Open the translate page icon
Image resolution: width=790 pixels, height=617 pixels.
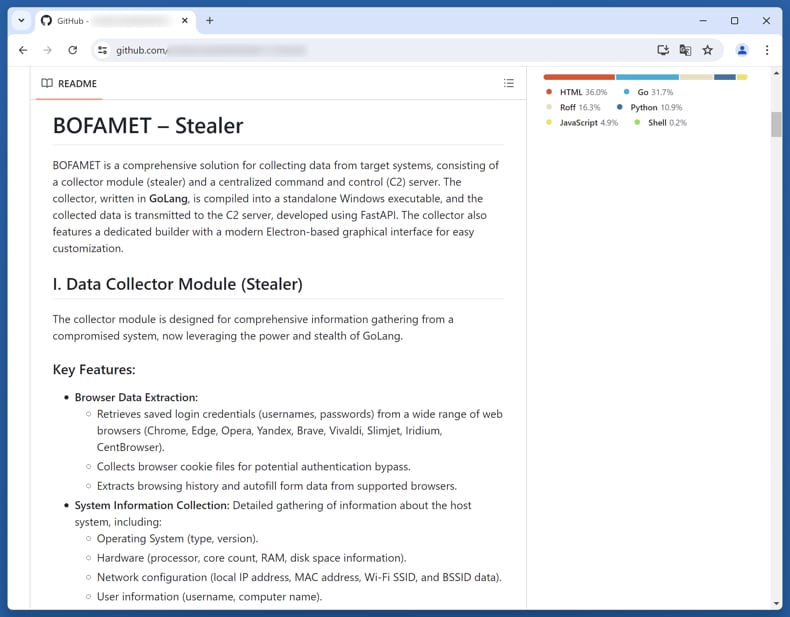click(x=685, y=50)
